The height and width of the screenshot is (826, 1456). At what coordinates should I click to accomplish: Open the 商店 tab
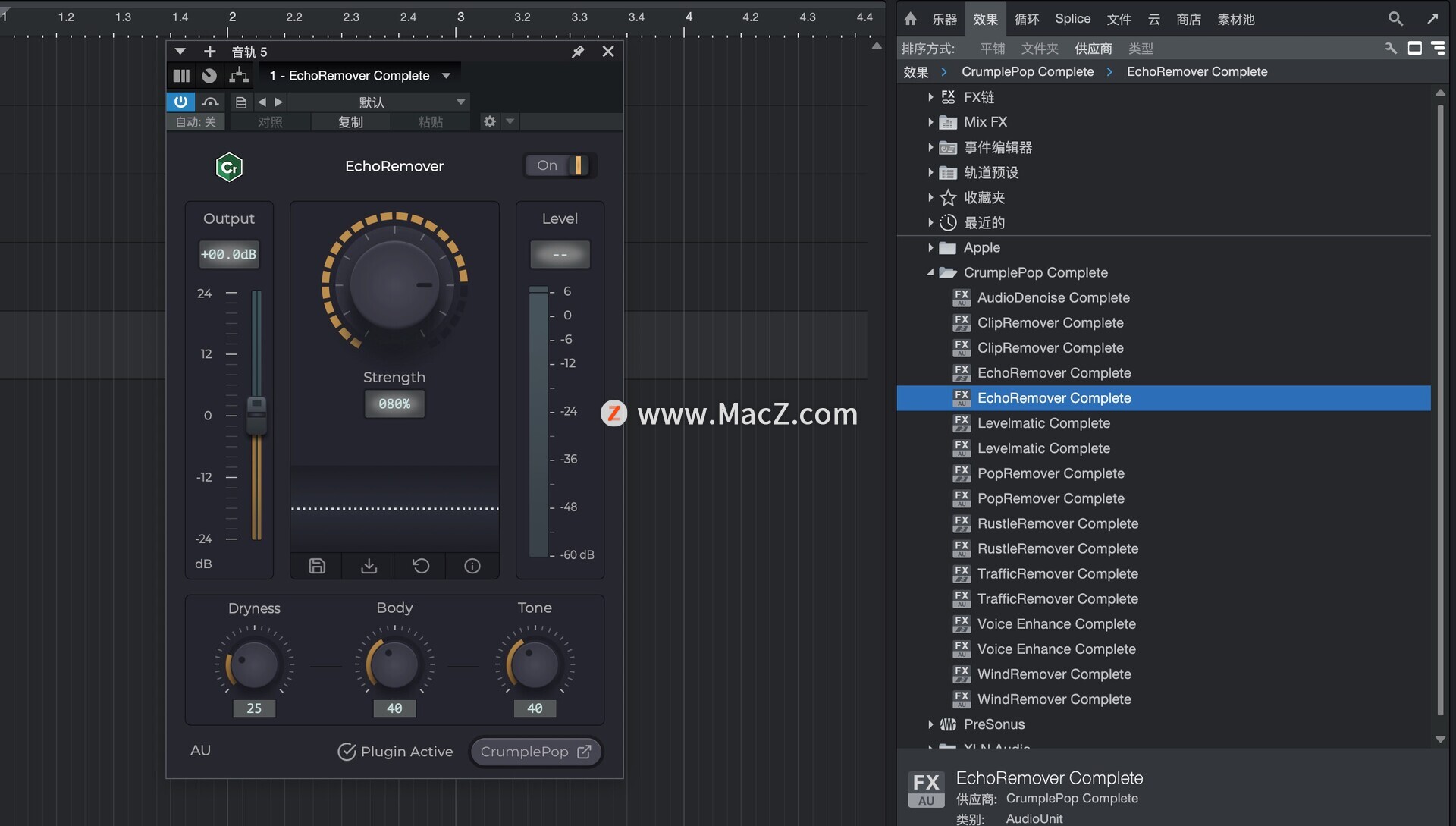[1188, 19]
